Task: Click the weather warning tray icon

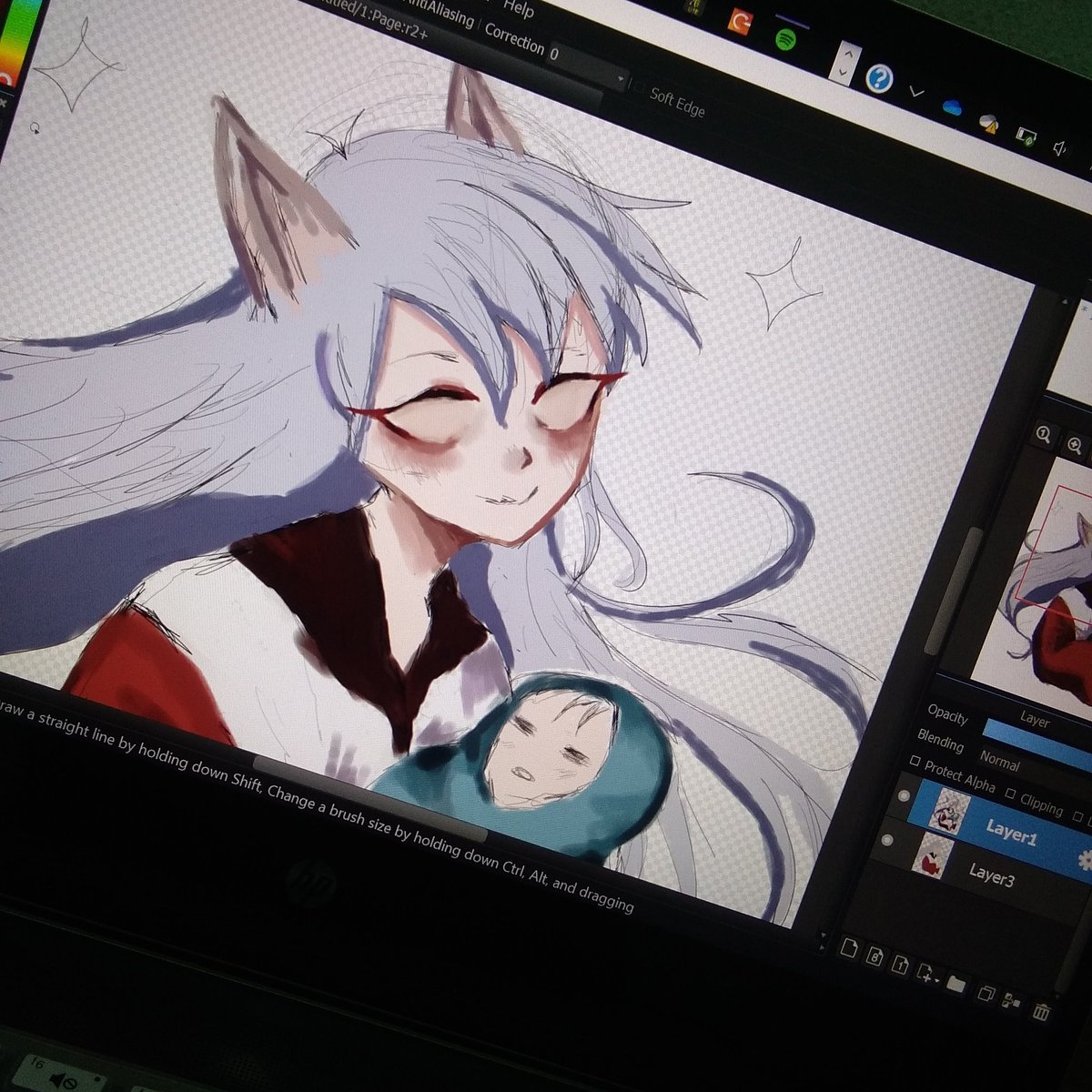Action: pyautogui.click(x=989, y=122)
